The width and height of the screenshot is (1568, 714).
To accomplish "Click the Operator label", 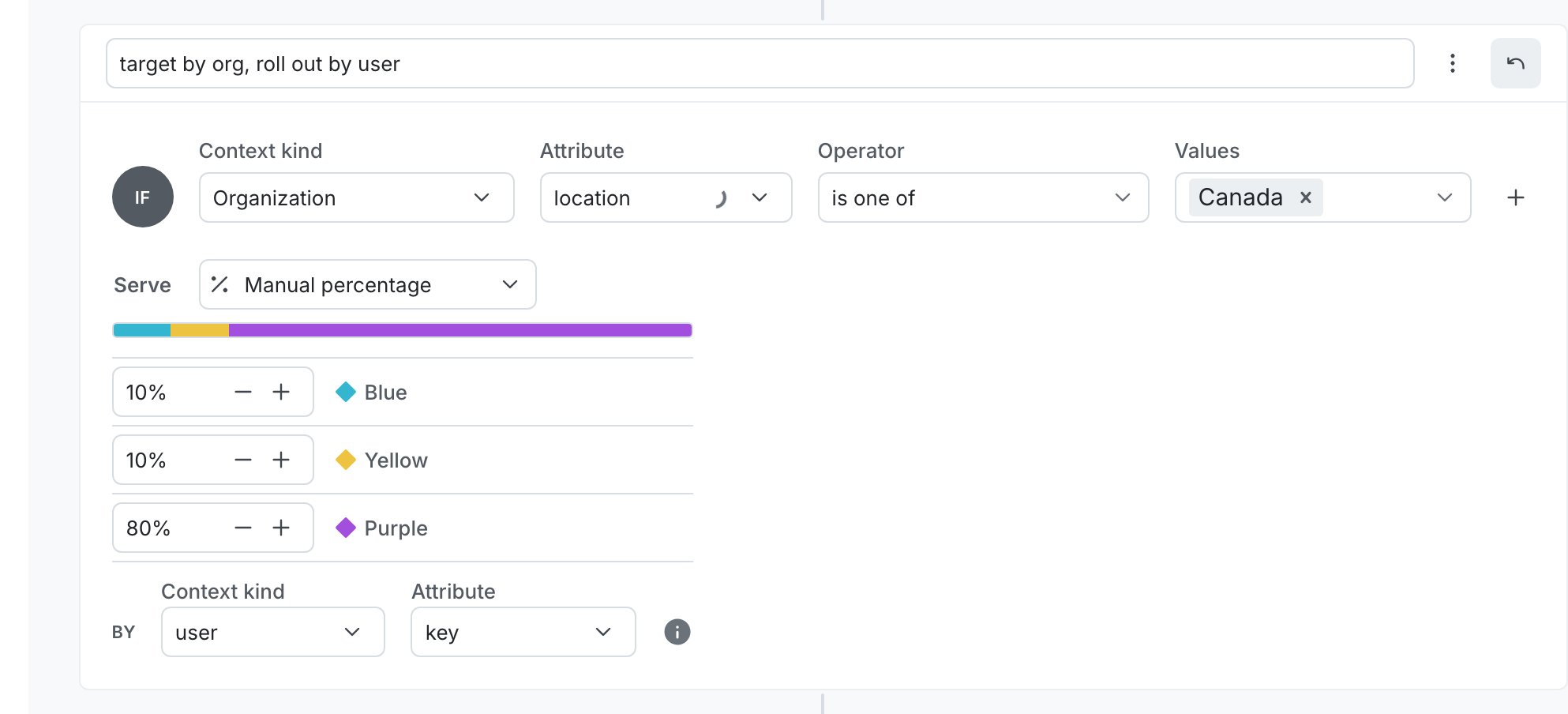I will [x=861, y=151].
